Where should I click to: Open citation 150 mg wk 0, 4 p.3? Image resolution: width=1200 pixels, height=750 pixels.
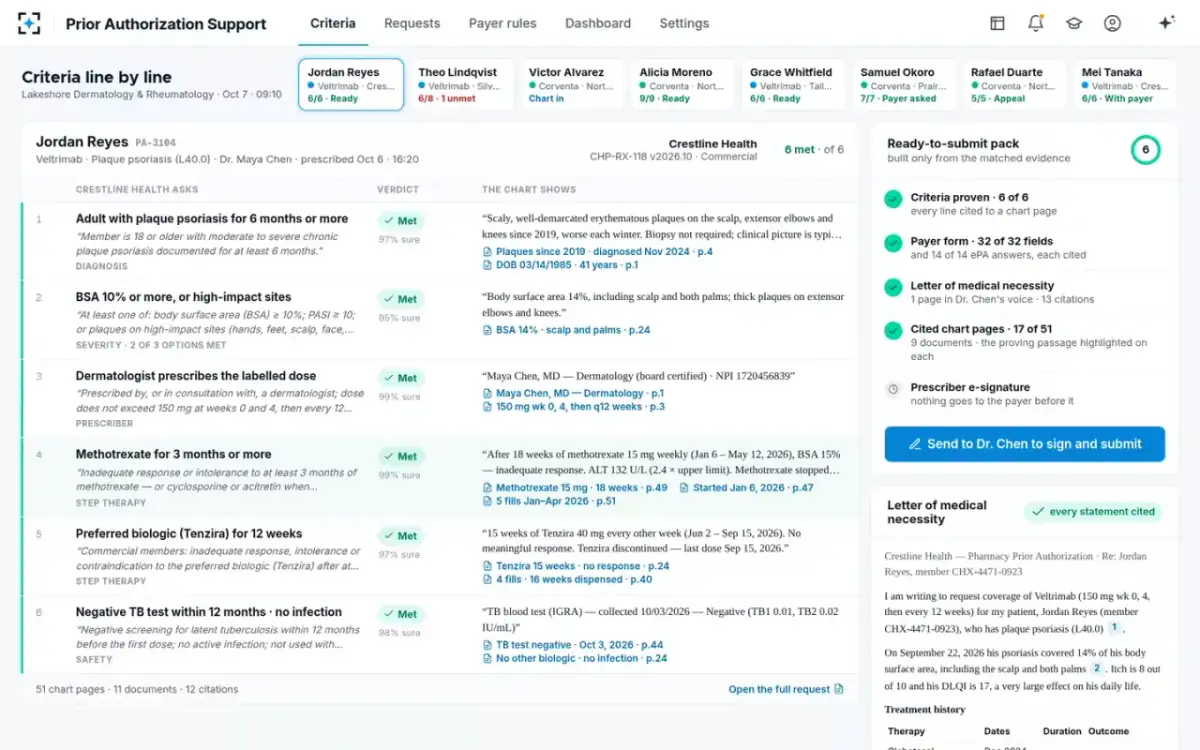573,407
